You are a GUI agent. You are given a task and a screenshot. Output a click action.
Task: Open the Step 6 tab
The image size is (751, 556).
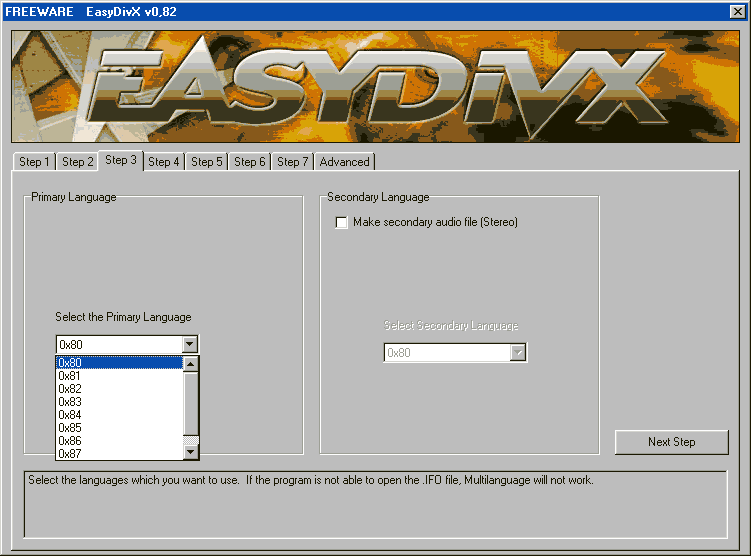point(250,162)
